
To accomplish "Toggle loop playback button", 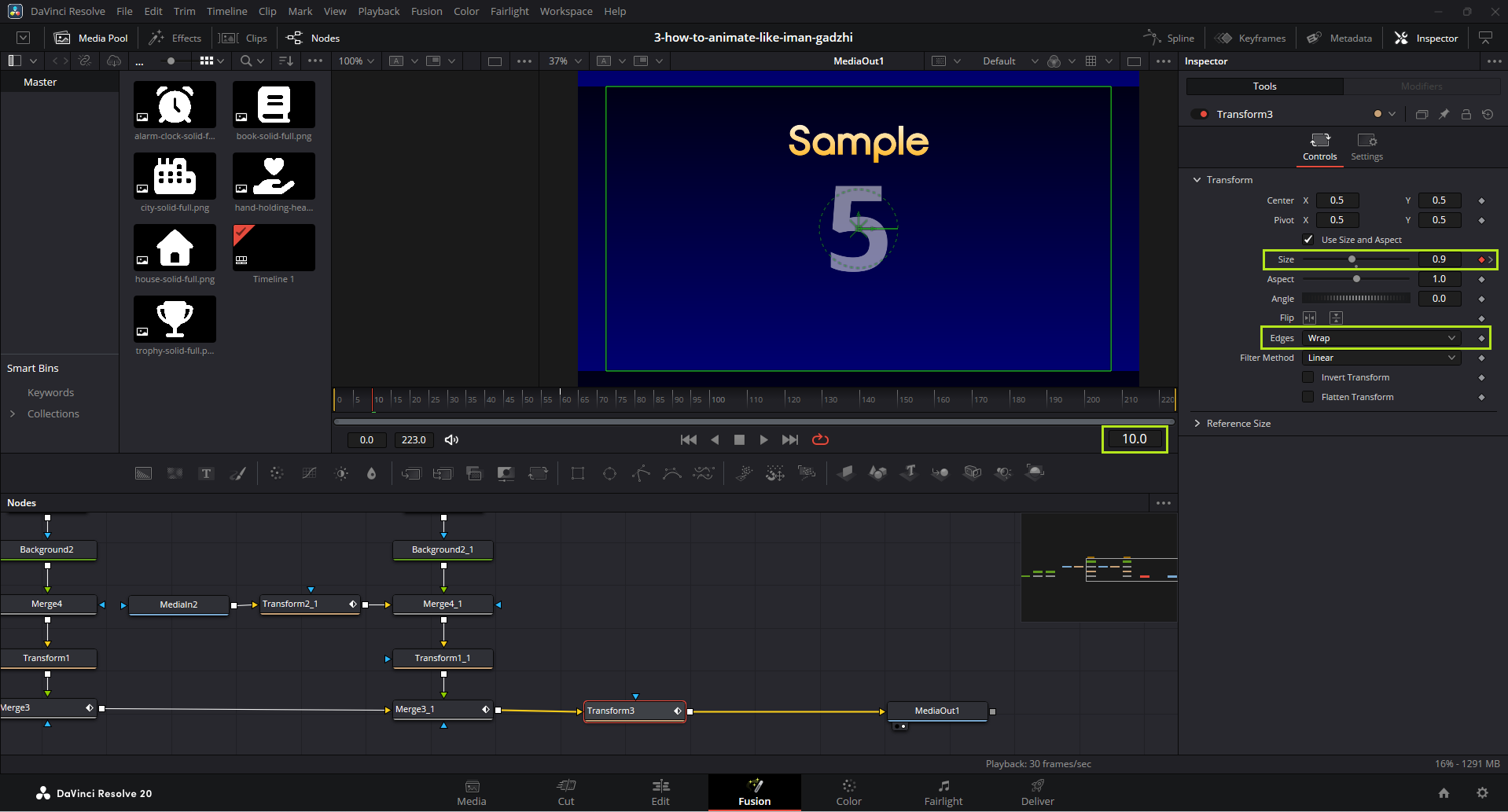I will [820, 440].
